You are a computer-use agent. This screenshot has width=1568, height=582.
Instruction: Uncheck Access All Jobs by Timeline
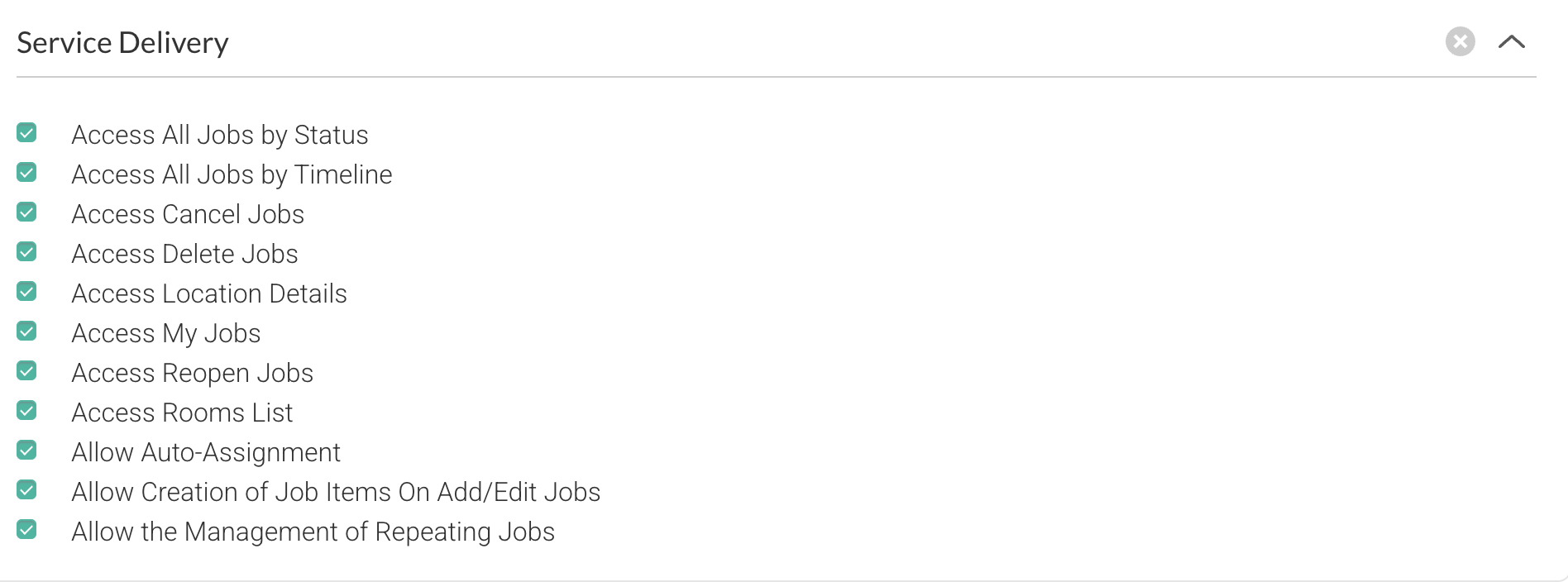[x=26, y=172]
